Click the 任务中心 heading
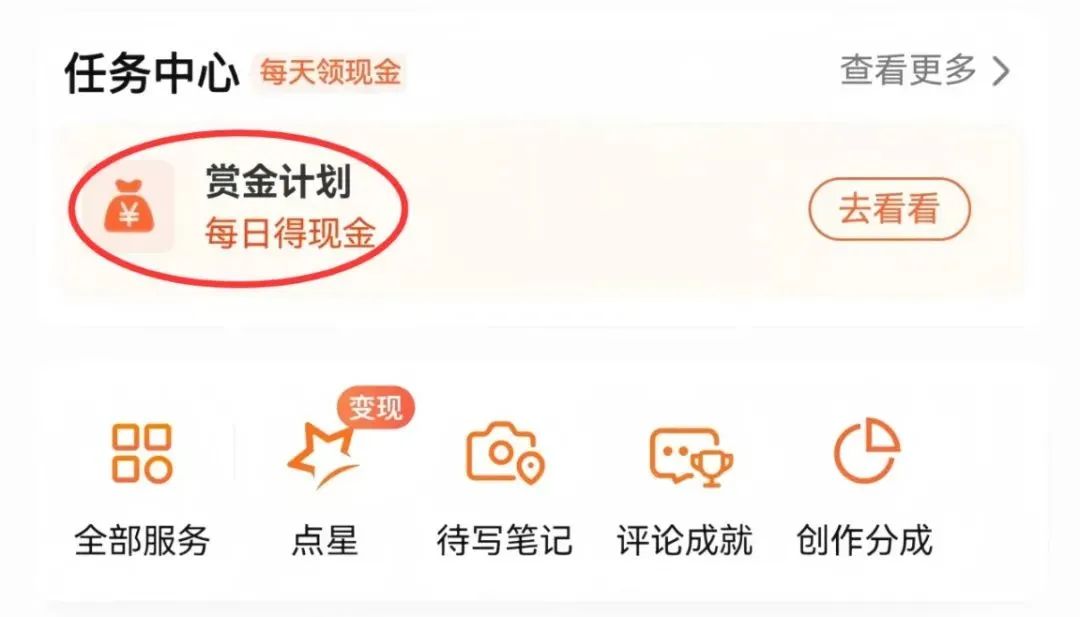The width and height of the screenshot is (1080, 617). [152, 73]
